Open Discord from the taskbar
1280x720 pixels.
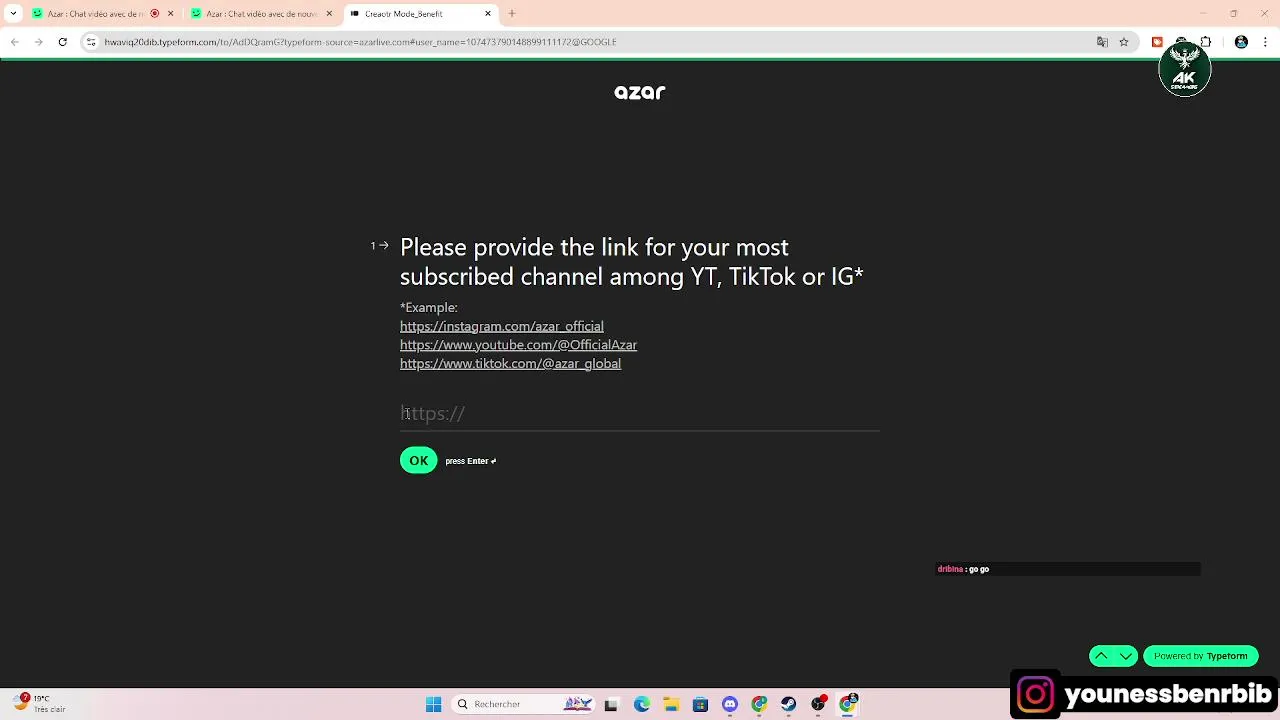pyautogui.click(x=730, y=704)
